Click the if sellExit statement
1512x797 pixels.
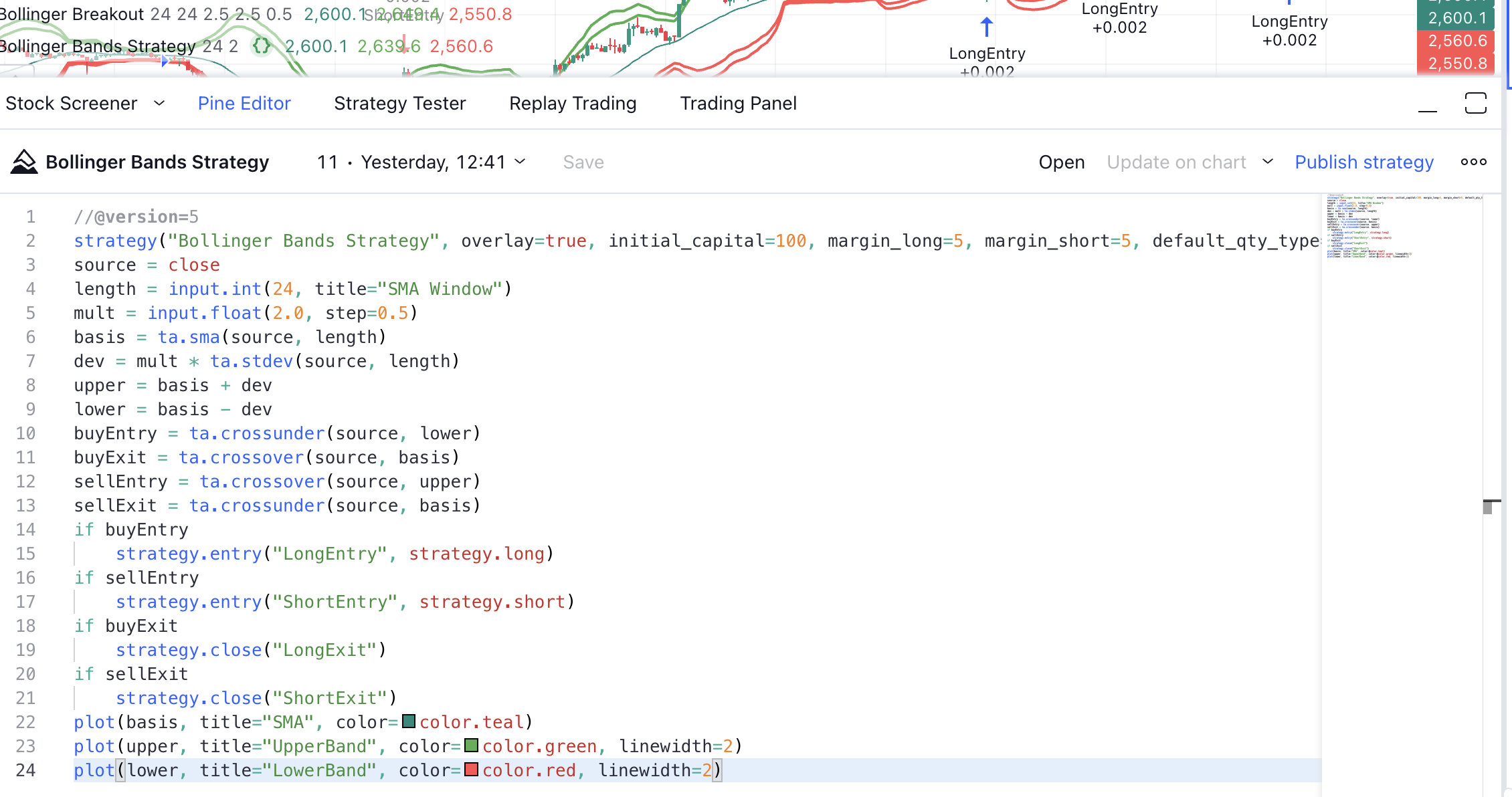pos(131,674)
